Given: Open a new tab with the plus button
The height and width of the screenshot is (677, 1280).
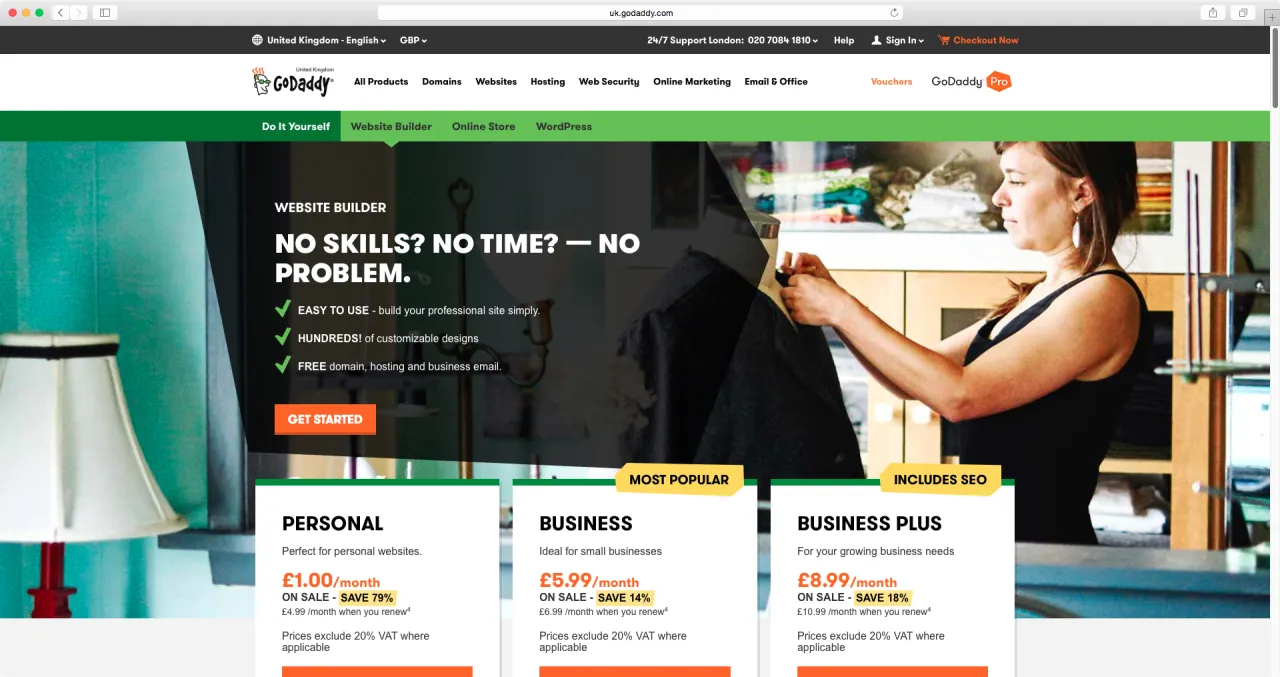Looking at the screenshot, I should coord(1272,17).
